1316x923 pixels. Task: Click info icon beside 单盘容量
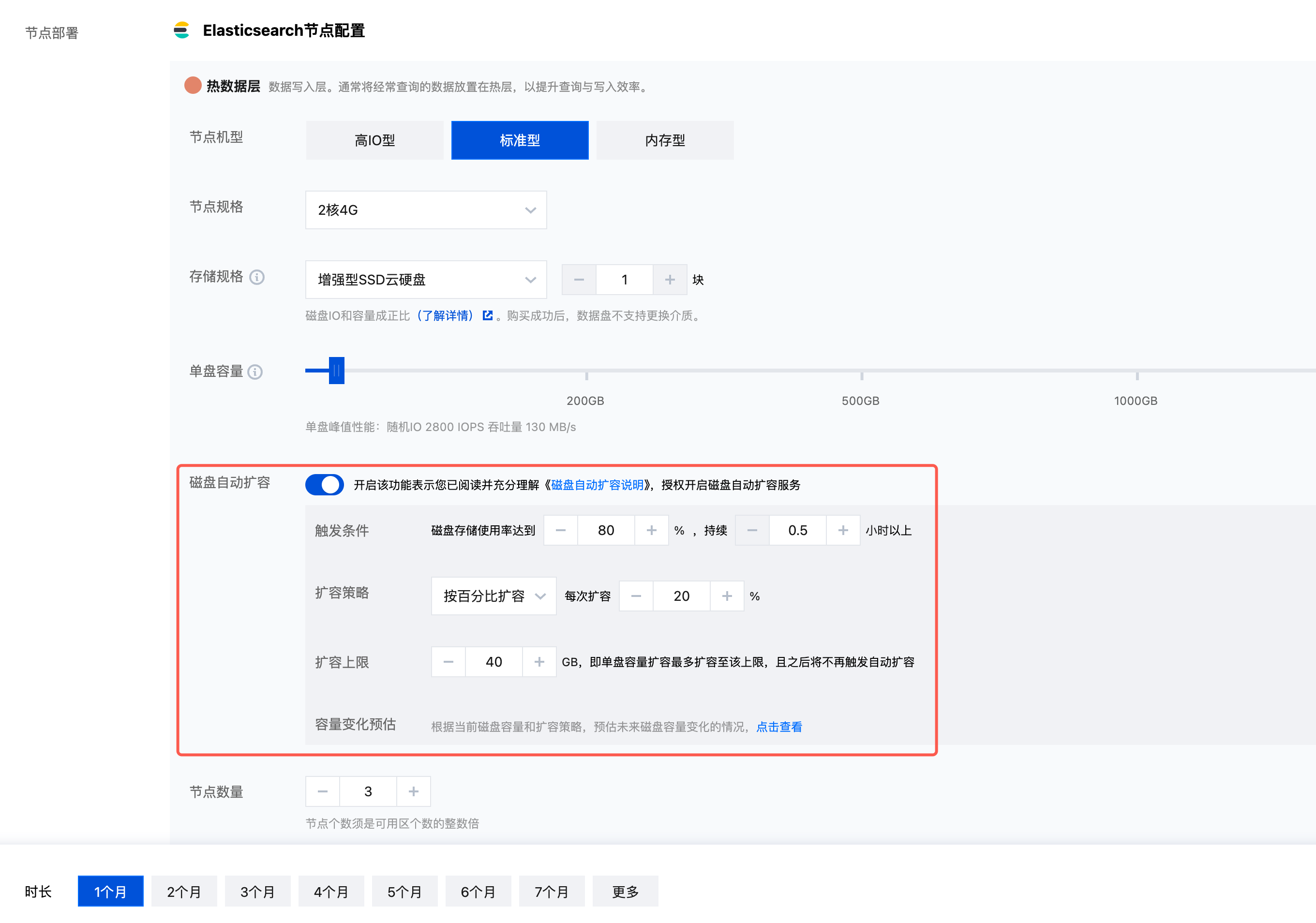tap(255, 372)
